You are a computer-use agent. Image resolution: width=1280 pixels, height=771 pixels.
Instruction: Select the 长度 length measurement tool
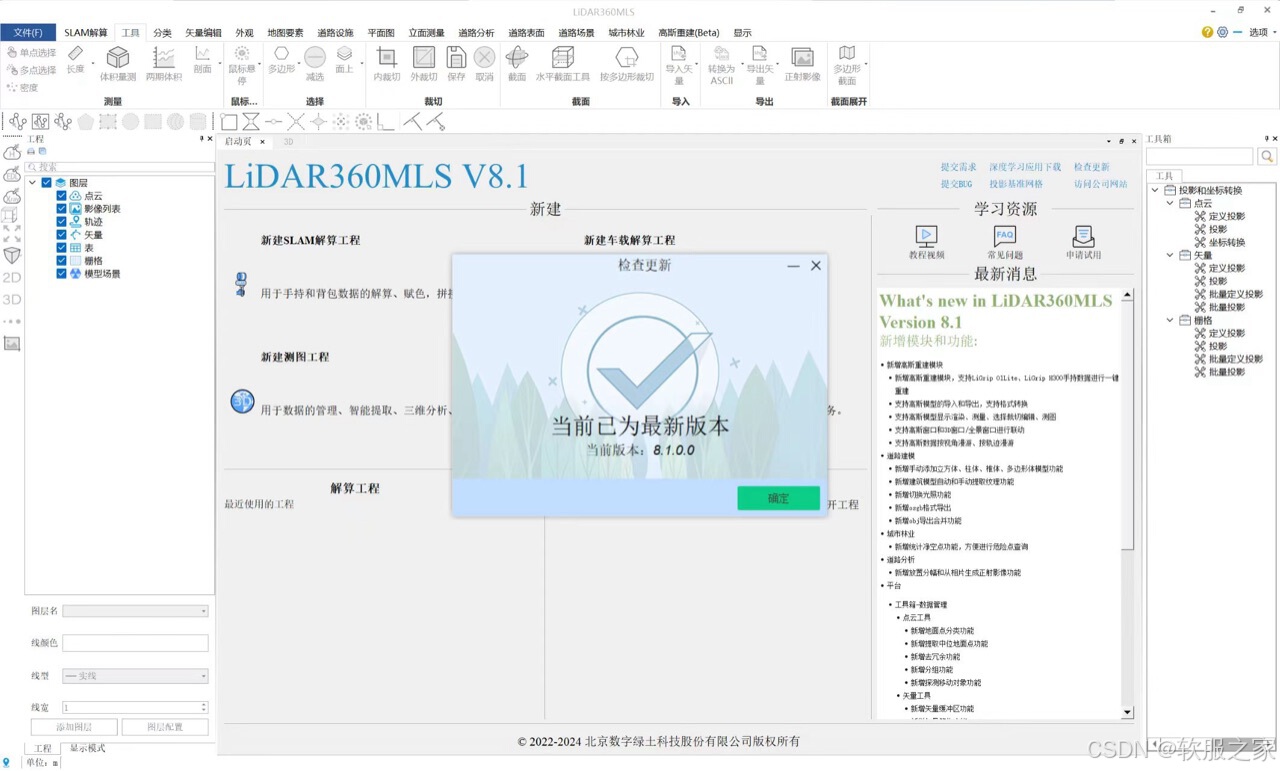tap(75, 59)
